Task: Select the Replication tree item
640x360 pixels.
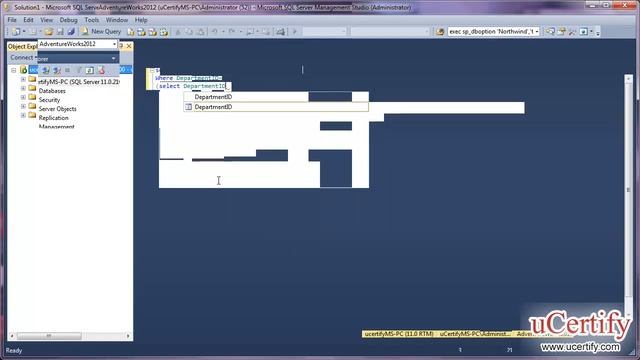Action: (53, 118)
